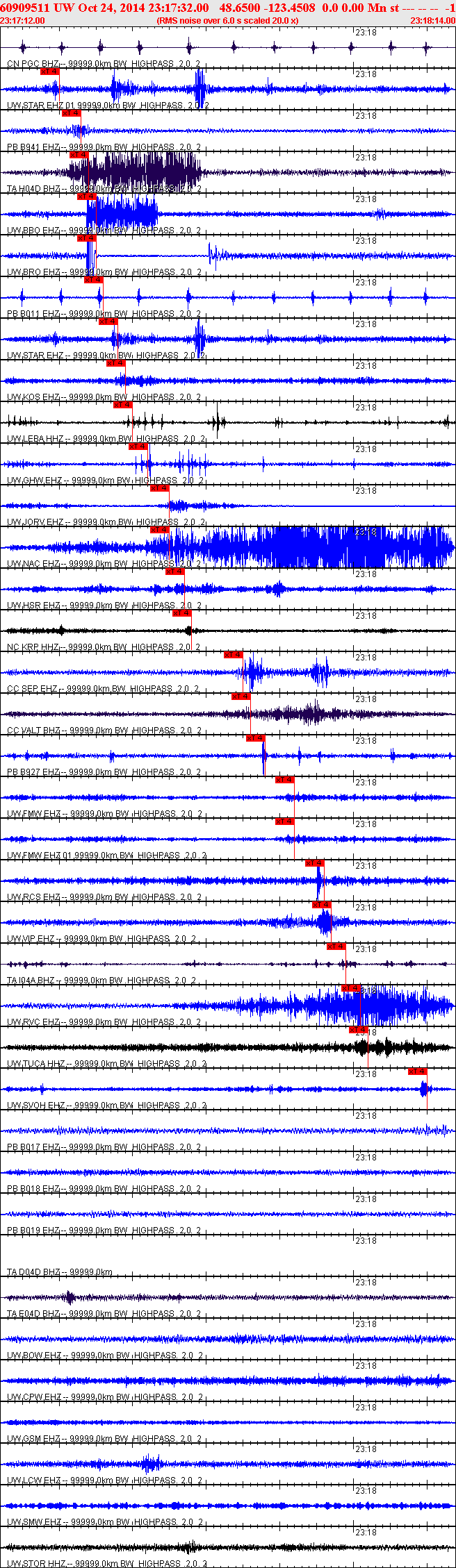Click red pick flag directly under NC KRP label
This screenshot has width=456, height=1568.
click(233, 655)
